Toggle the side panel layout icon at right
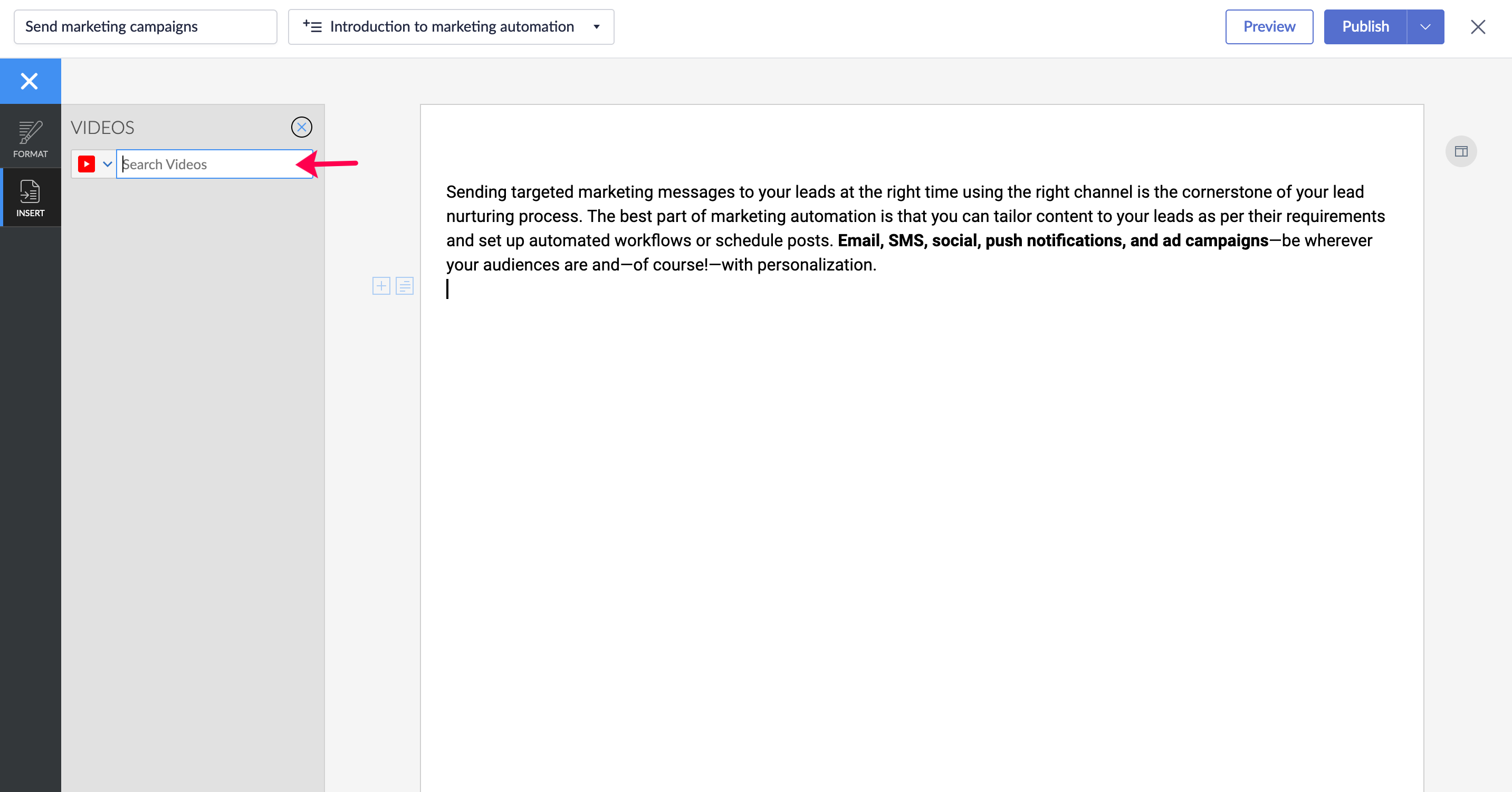The width and height of the screenshot is (1512, 792). coord(1460,152)
